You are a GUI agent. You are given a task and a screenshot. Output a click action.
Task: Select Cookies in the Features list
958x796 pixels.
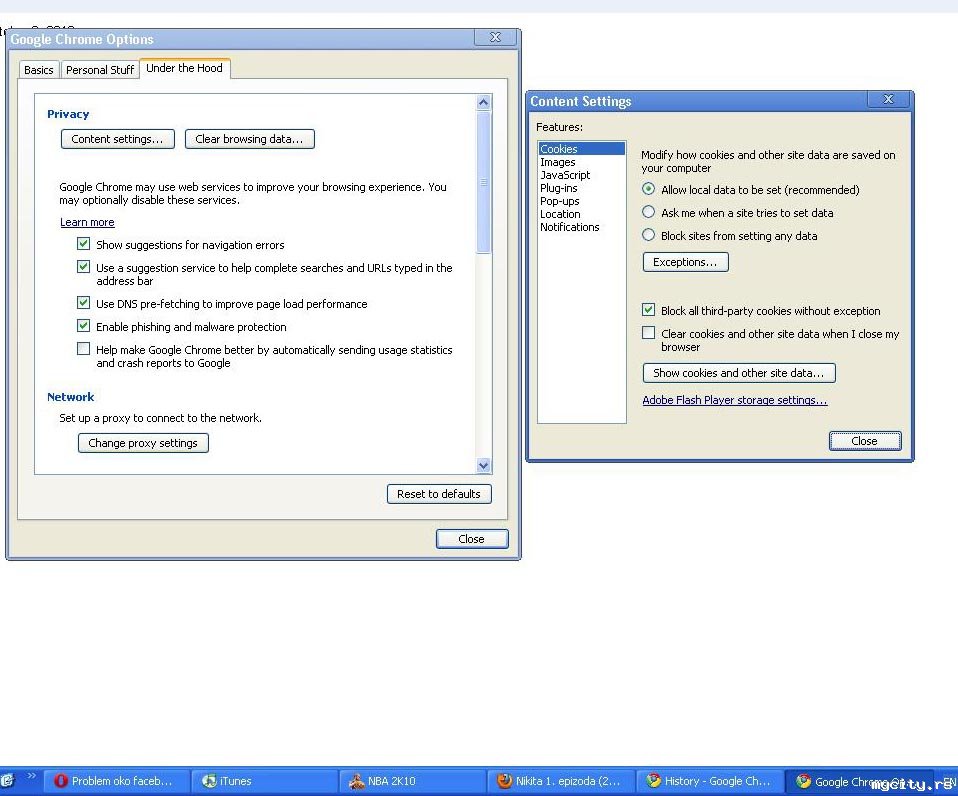(x=581, y=148)
